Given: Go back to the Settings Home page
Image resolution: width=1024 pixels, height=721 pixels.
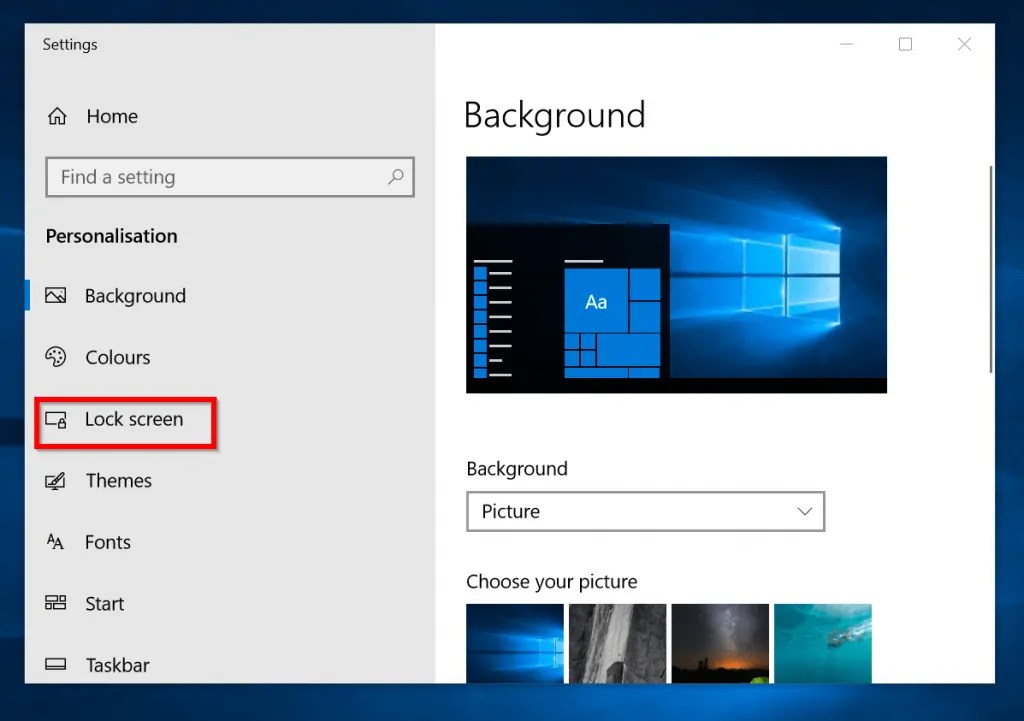Looking at the screenshot, I should [111, 116].
